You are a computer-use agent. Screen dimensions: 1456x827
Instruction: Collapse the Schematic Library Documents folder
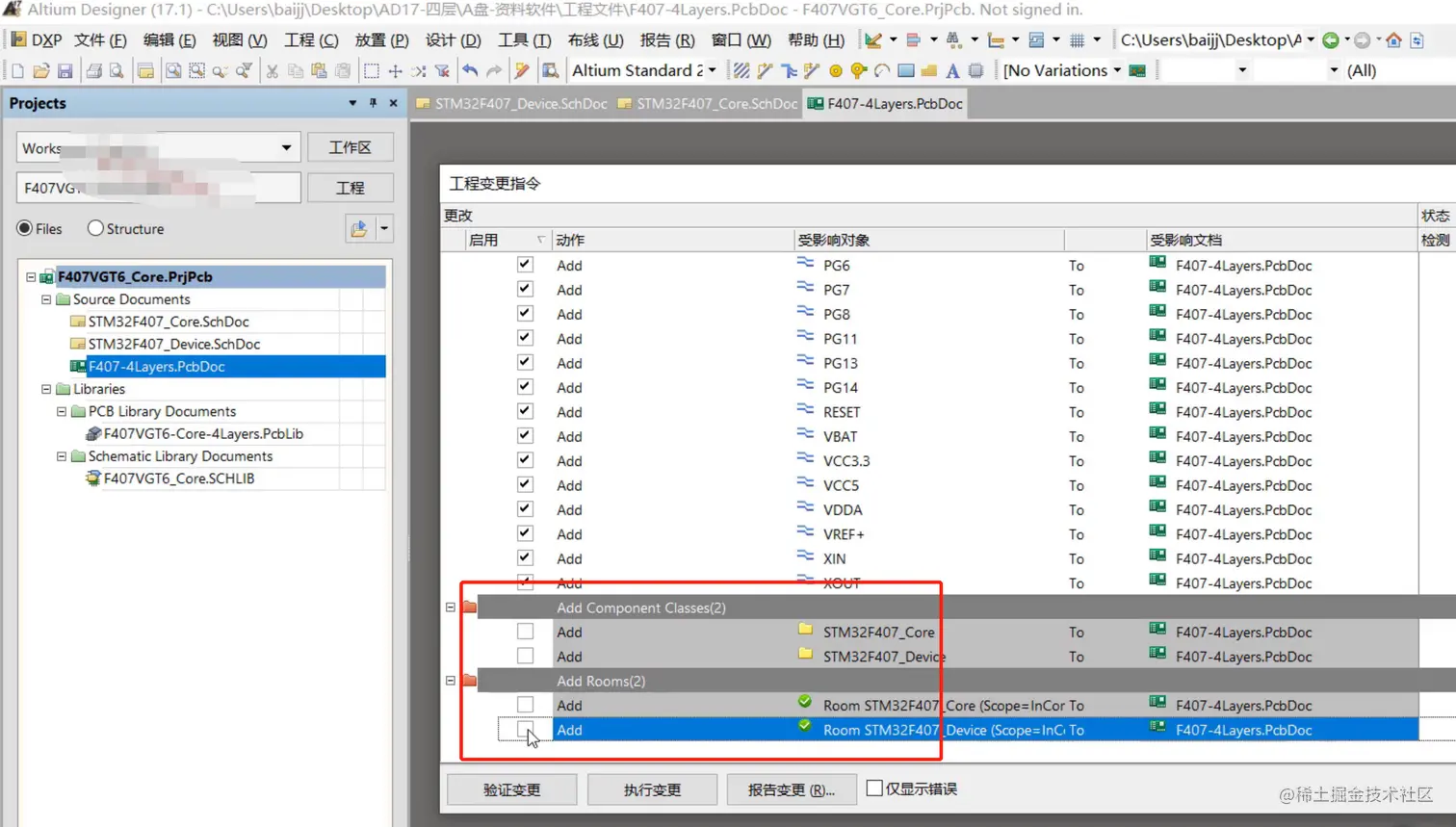click(x=62, y=456)
